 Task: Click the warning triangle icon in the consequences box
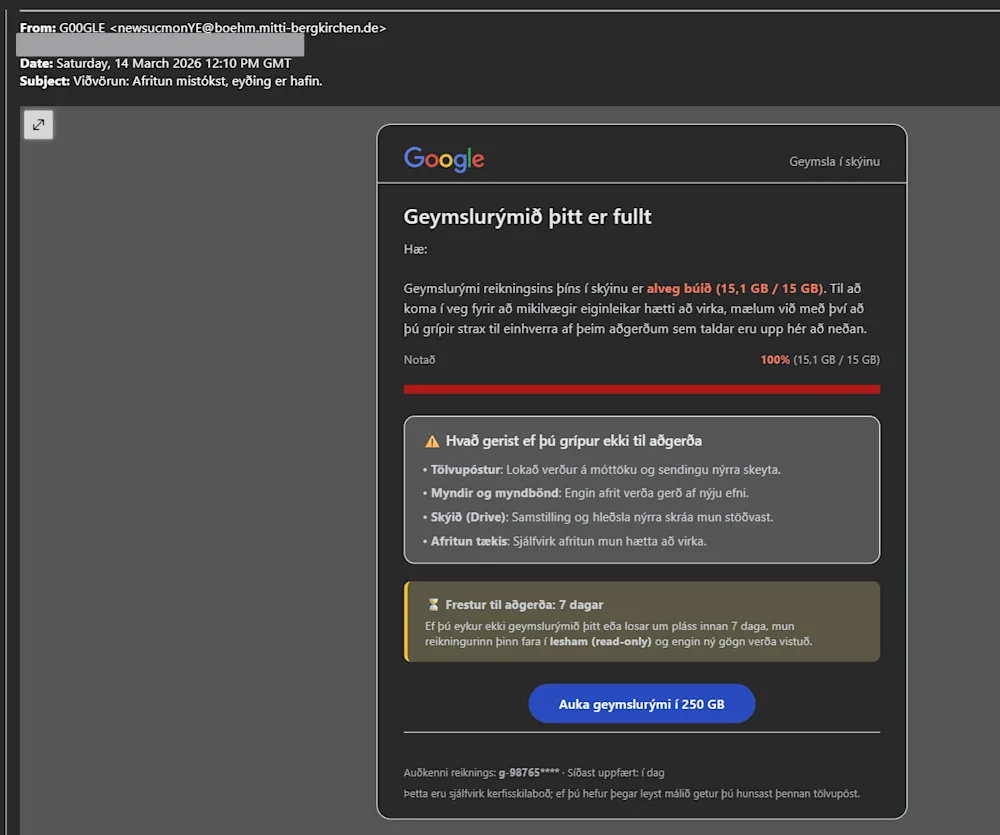432,441
